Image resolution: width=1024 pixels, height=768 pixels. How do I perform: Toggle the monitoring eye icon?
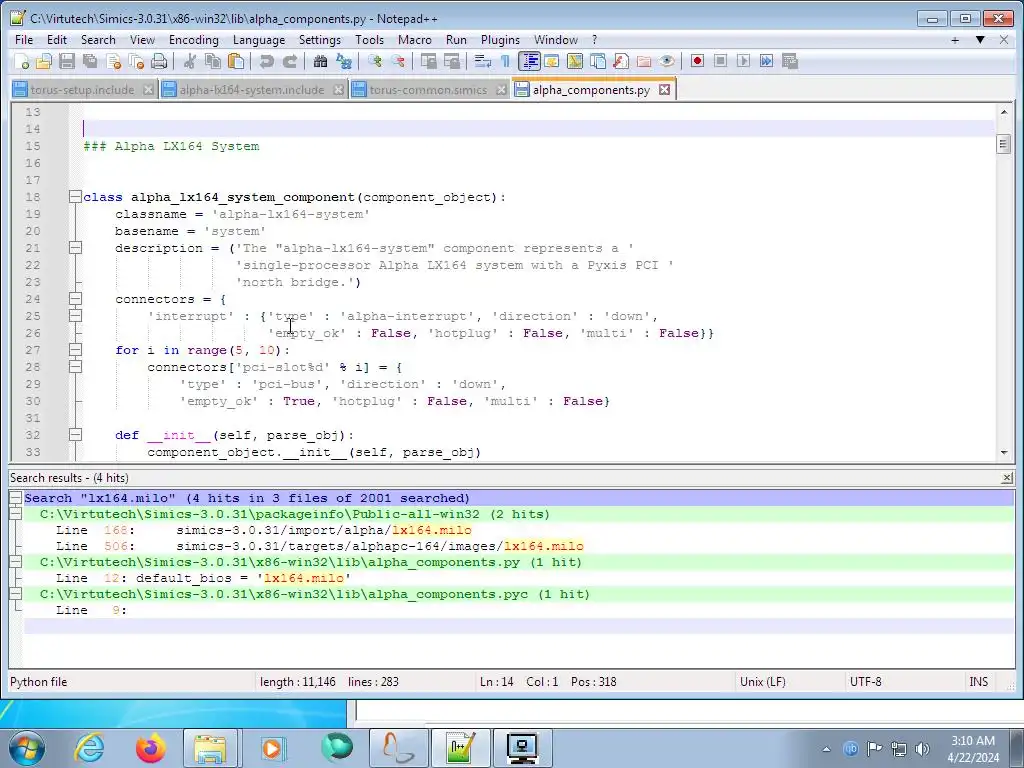667,61
